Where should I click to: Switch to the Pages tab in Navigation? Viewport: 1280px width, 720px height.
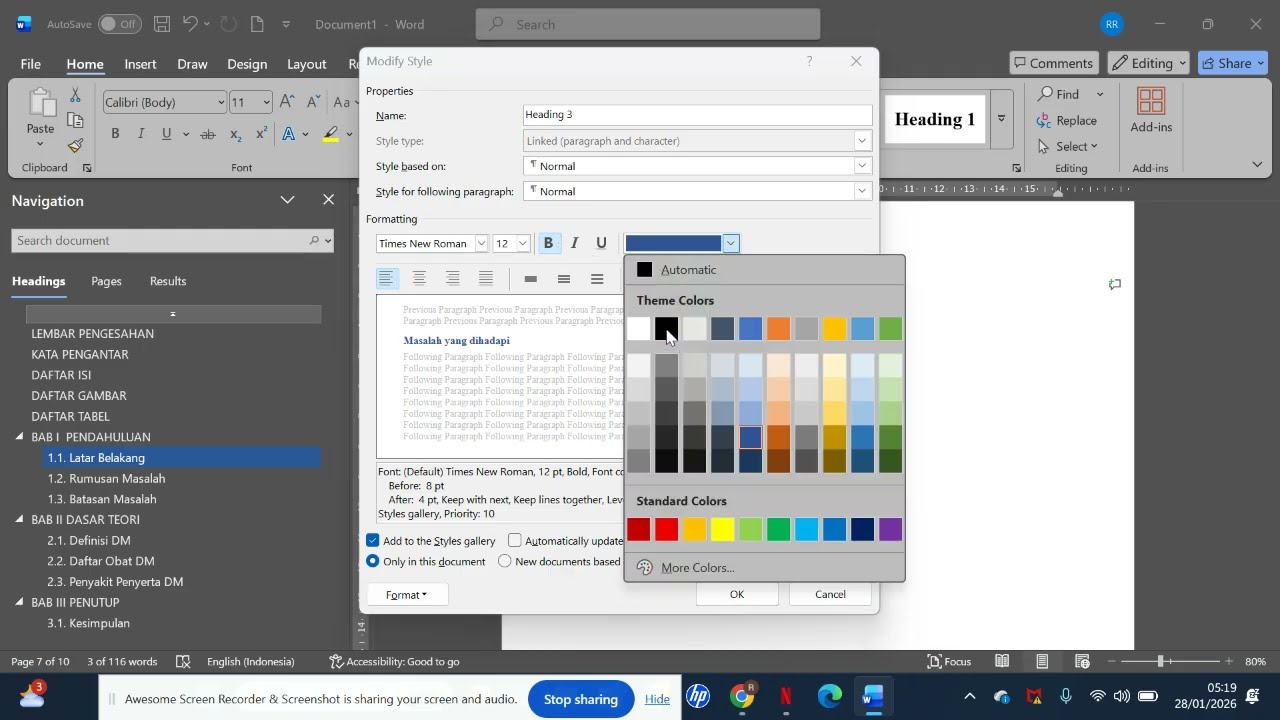click(106, 282)
